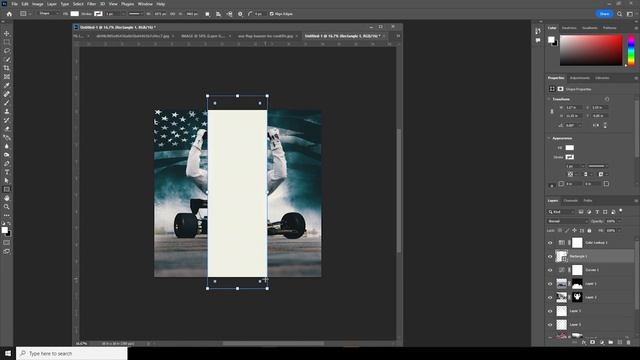Toggle type layer filter icon
The height and width of the screenshot is (360, 640).
point(597,212)
